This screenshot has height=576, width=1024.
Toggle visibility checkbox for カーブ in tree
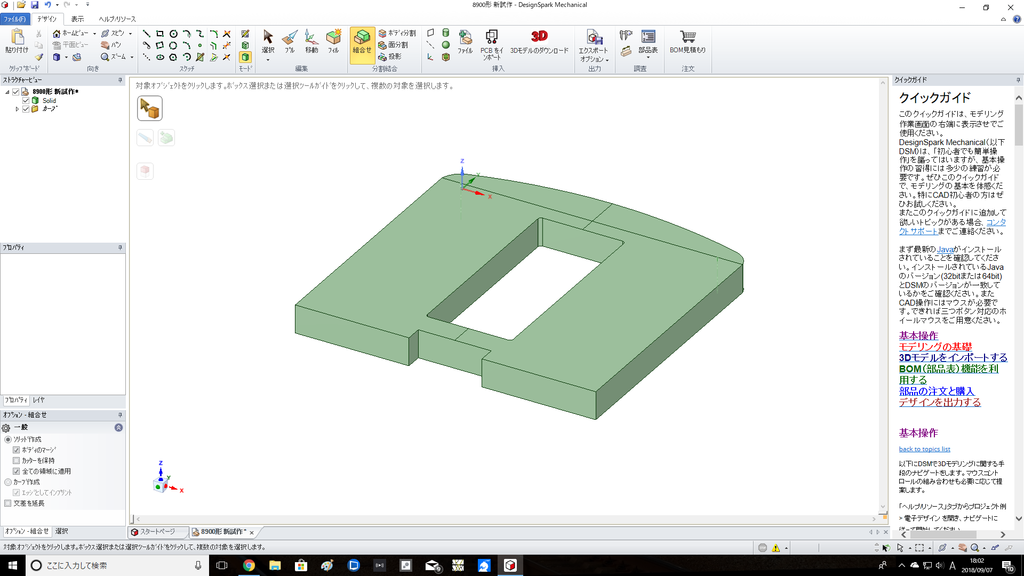tap(26, 109)
